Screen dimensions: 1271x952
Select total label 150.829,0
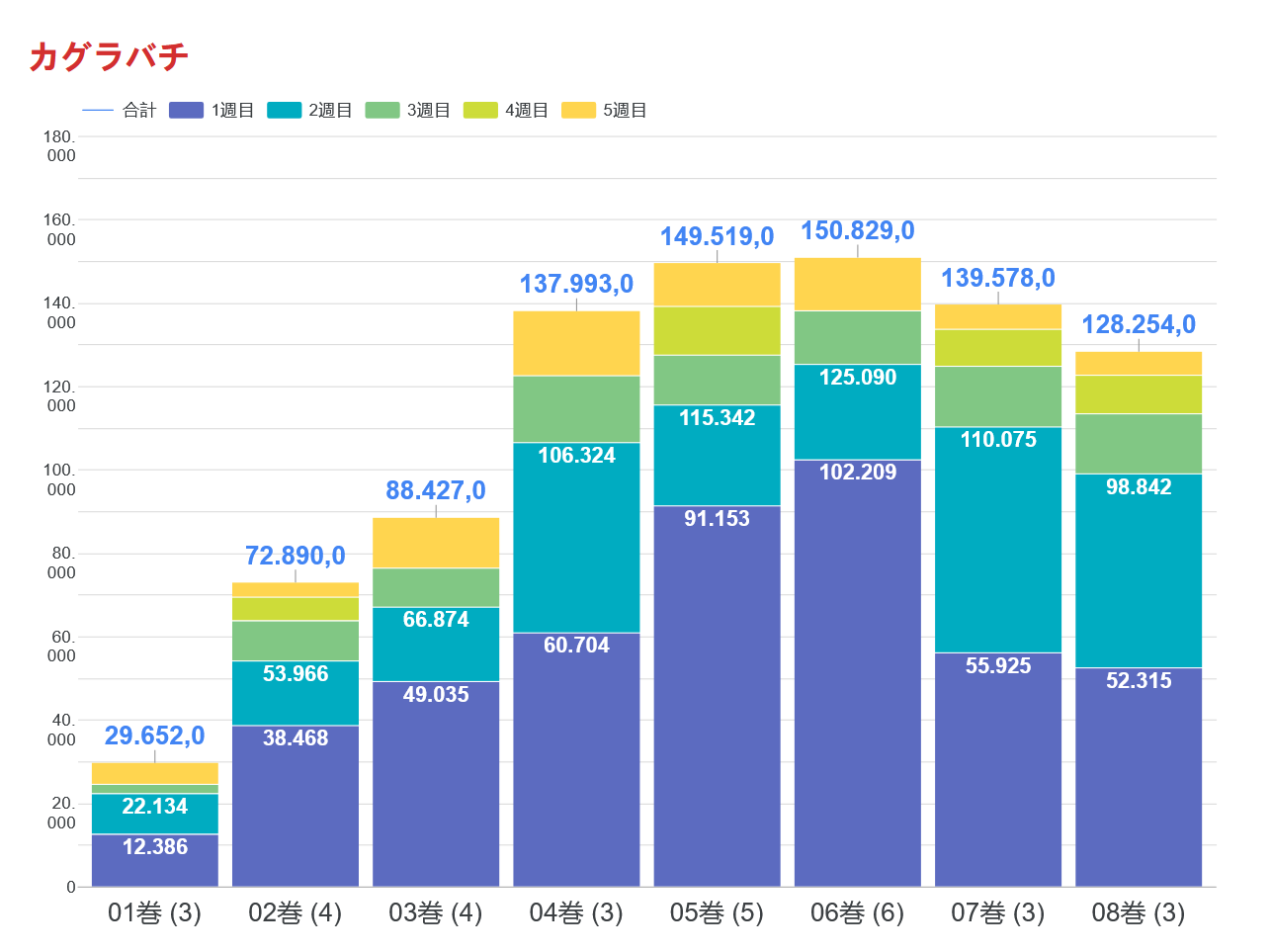point(858,230)
